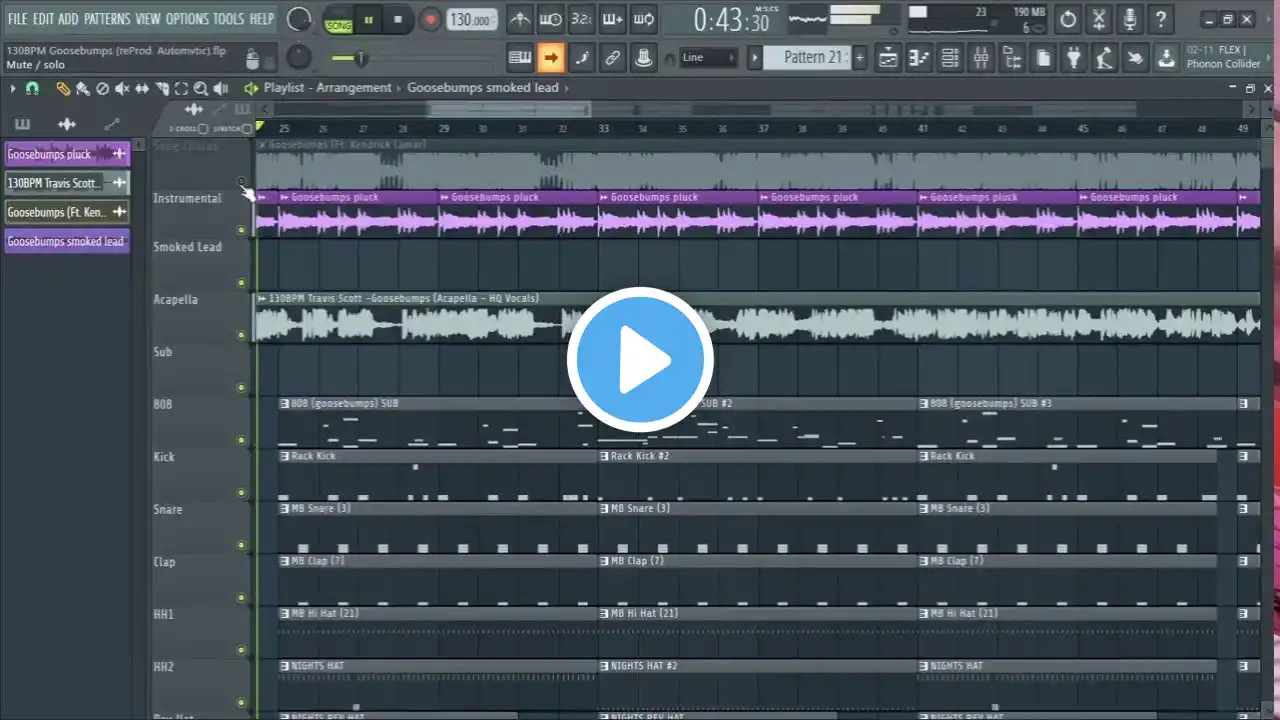Stop playback with the stop button
Viewport: 1280px width, 720px height.
coord(398,19)
